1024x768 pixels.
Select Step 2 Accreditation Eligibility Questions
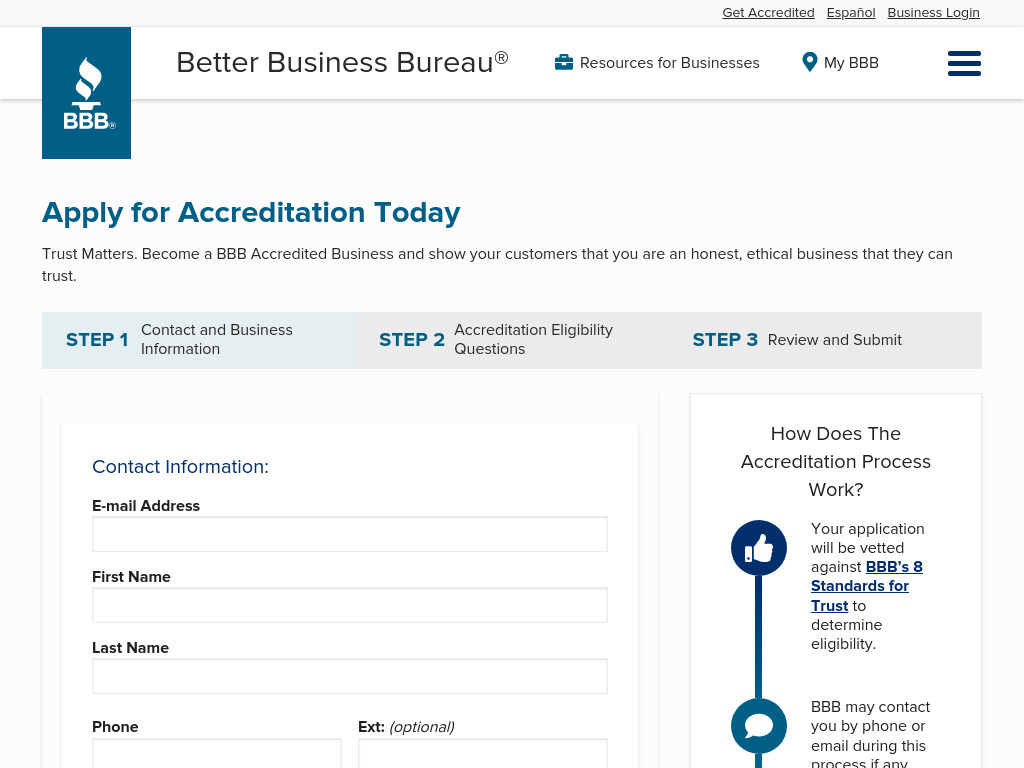512,340
